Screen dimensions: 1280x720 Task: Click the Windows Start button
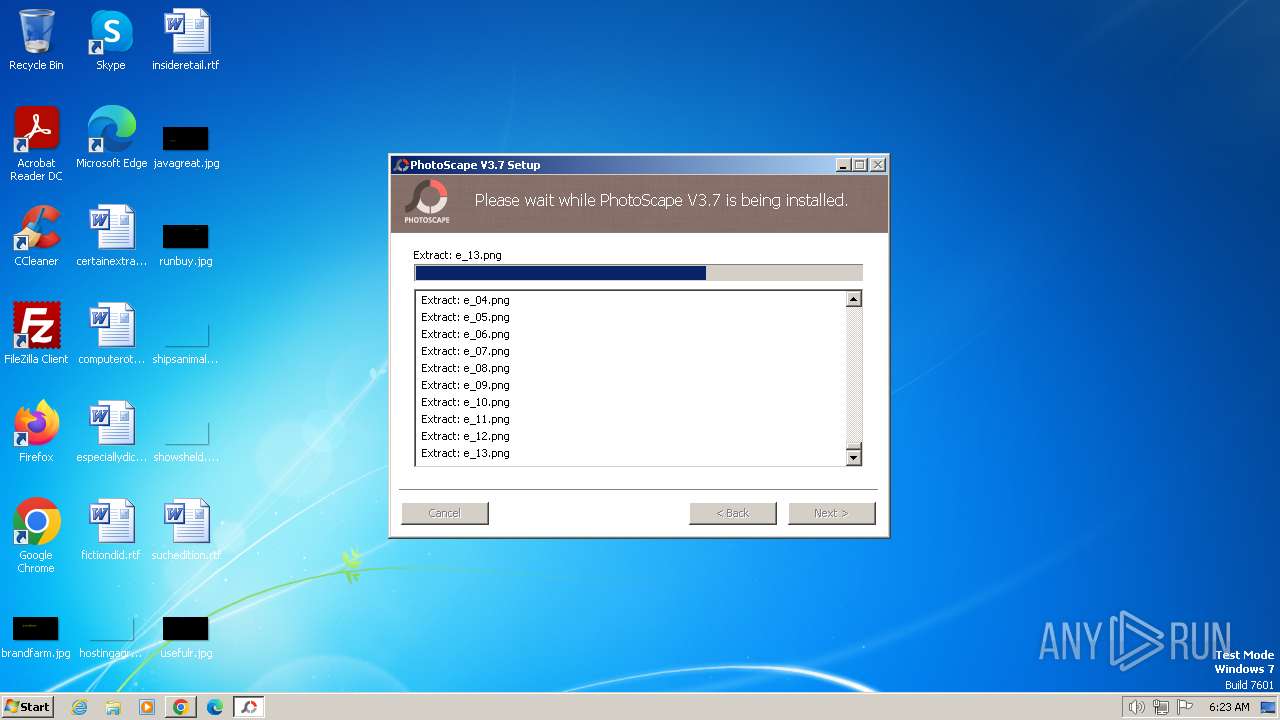28,707
